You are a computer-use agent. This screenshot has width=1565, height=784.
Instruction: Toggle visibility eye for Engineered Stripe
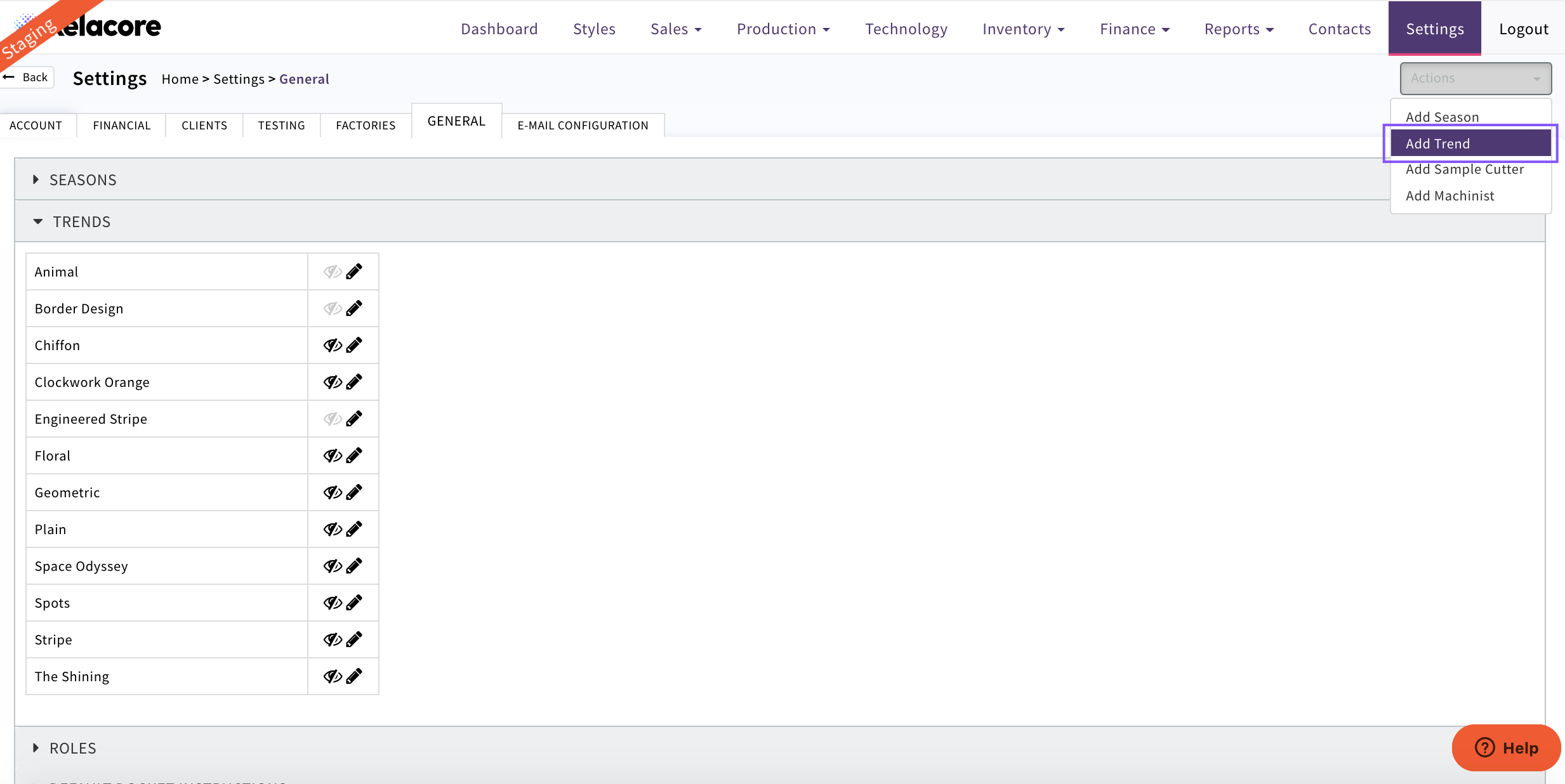(x=332, y=419)
